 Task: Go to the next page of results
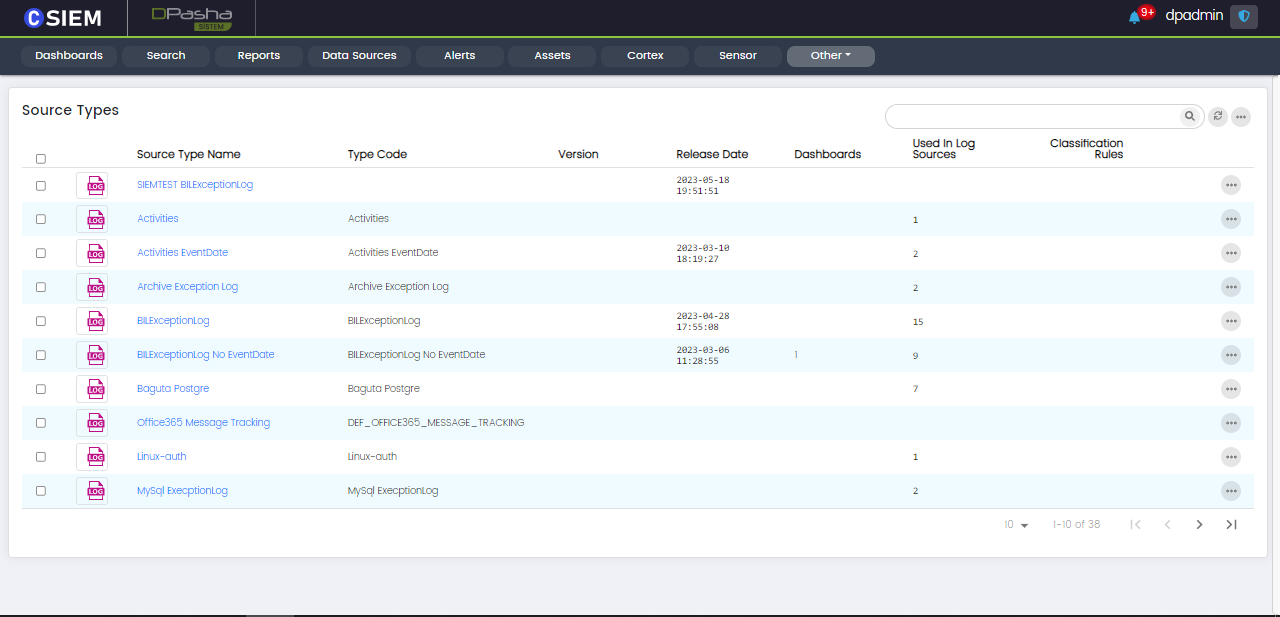pyautogui.click(x=1199, y=525)
